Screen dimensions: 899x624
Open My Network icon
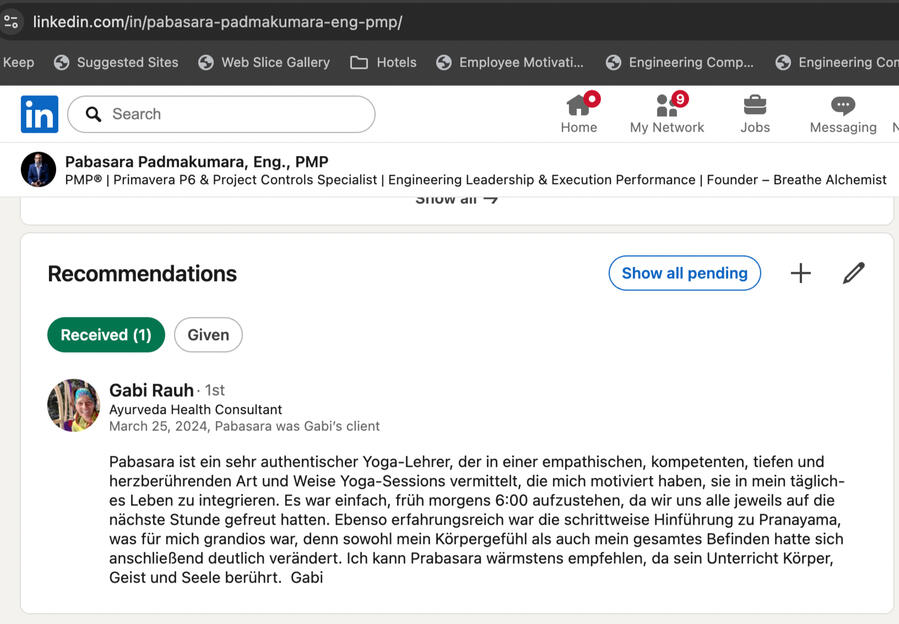[667, 106]
